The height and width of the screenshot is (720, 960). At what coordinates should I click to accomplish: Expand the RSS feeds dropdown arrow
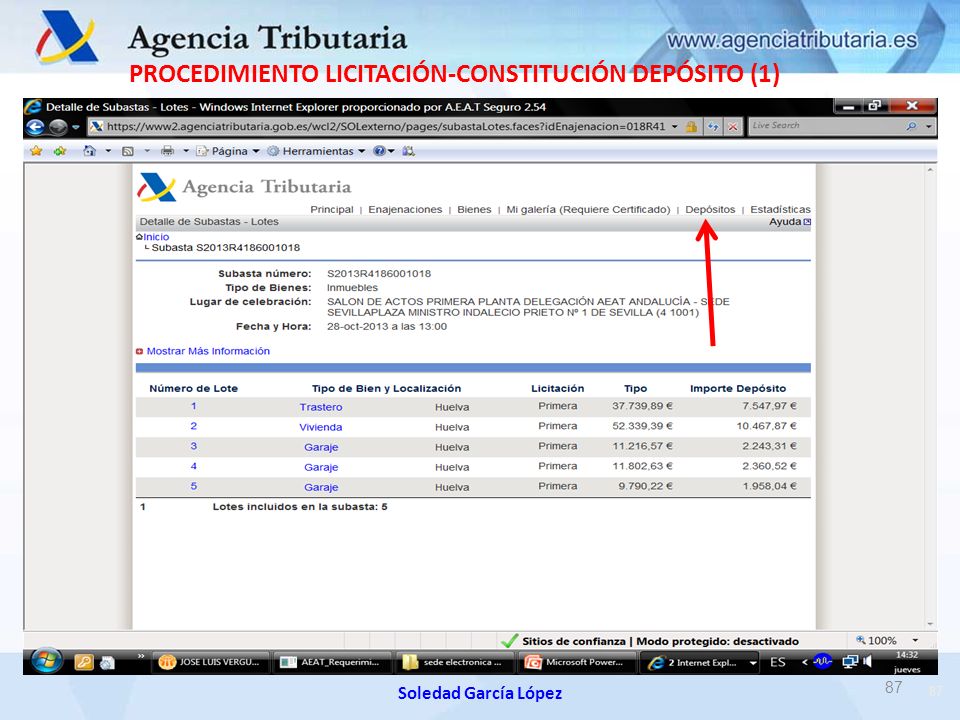click(x=147, y=151)
